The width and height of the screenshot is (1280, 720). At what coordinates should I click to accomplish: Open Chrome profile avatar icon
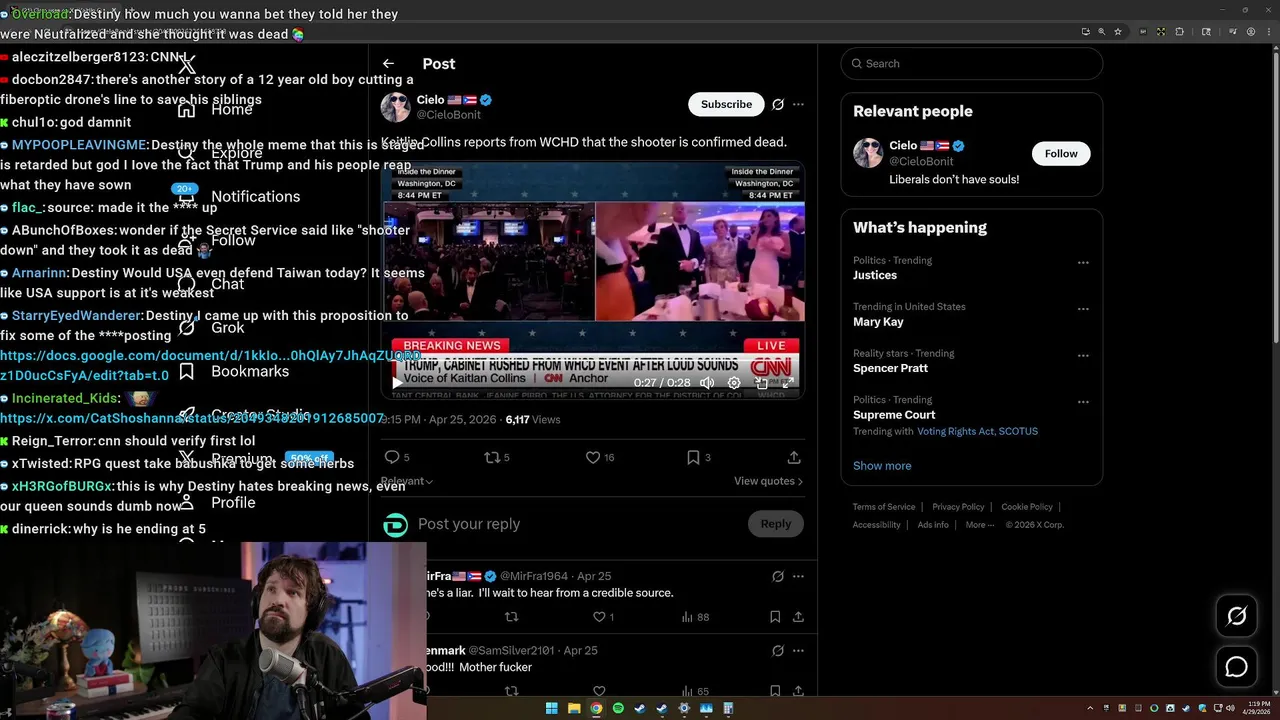(1251, 32)
